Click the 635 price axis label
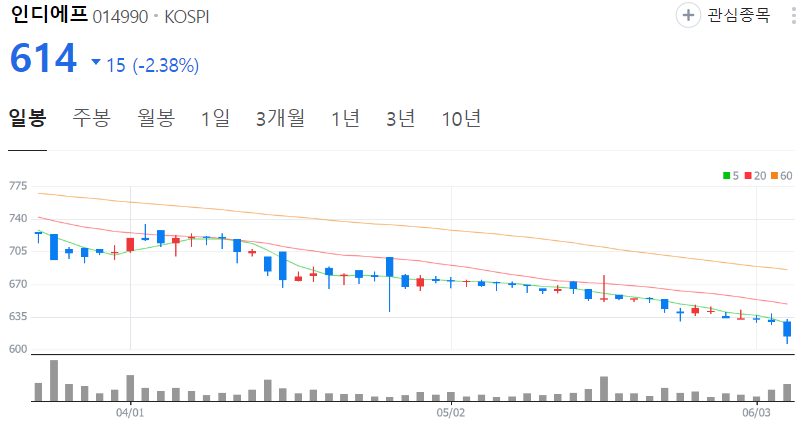The image size is (805, 422). coord(18,317)
